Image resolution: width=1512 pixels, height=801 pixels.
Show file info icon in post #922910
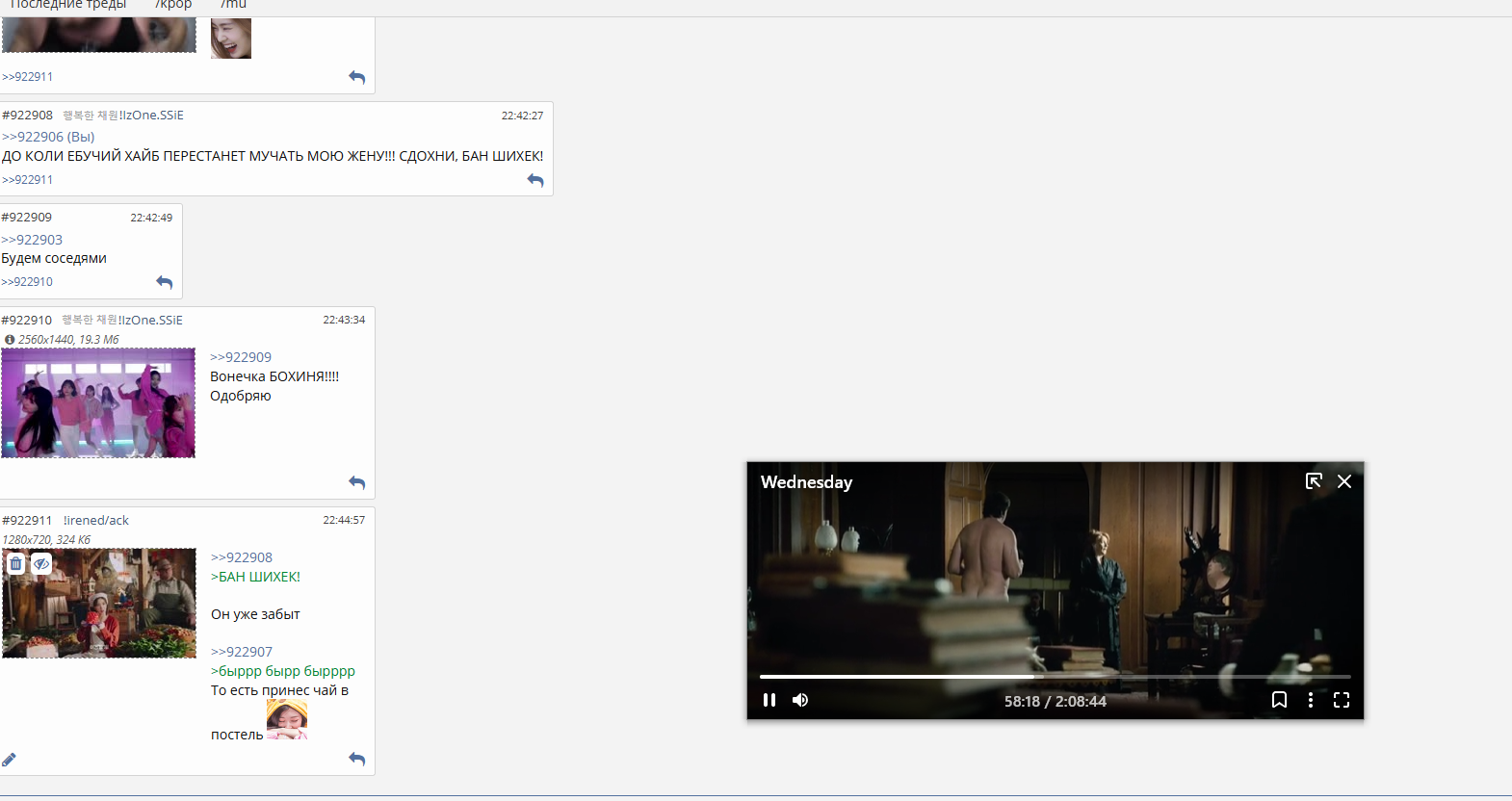click(x=10, y=340)
